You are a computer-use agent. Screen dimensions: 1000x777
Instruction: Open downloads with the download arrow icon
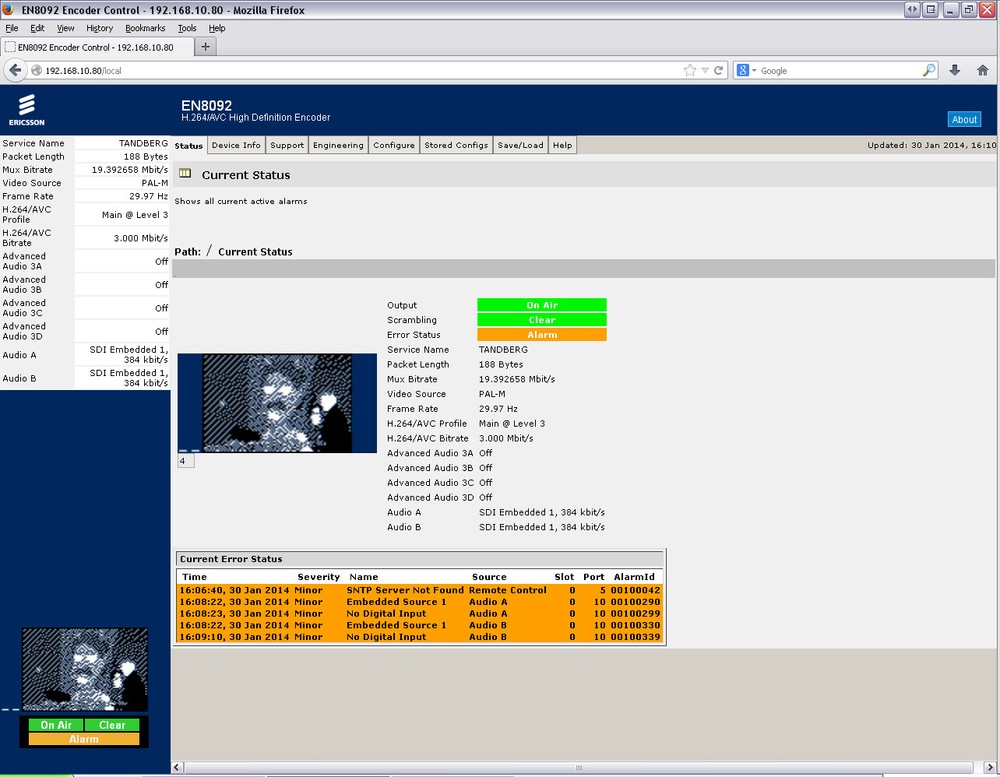click(953, 70)
